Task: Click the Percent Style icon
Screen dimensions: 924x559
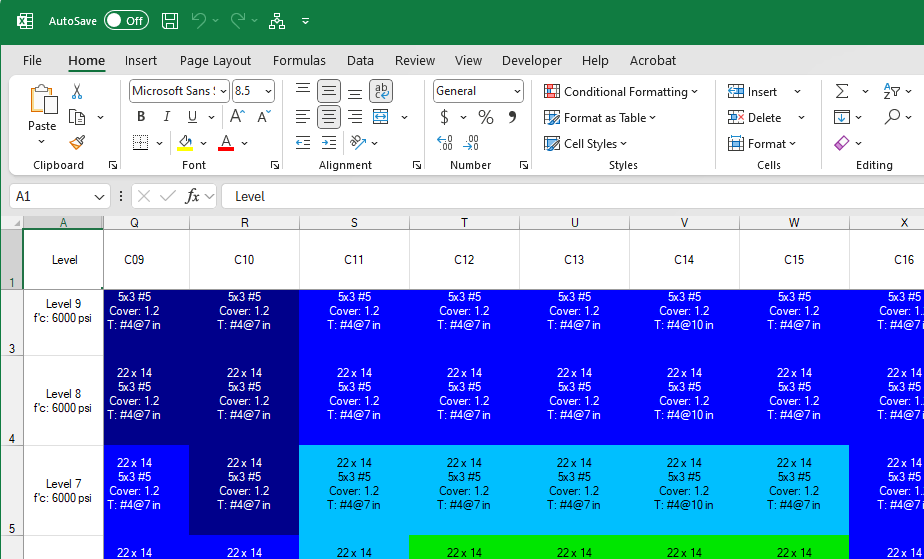Action: 486,117
